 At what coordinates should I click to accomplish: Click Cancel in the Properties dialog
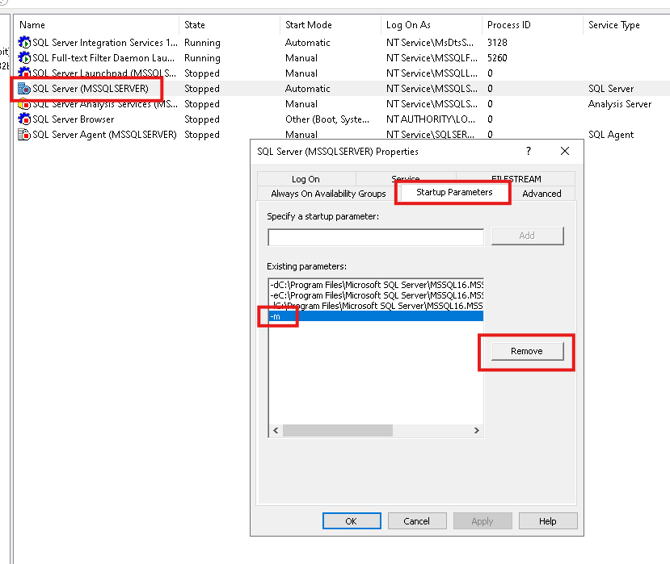(417, 521)
